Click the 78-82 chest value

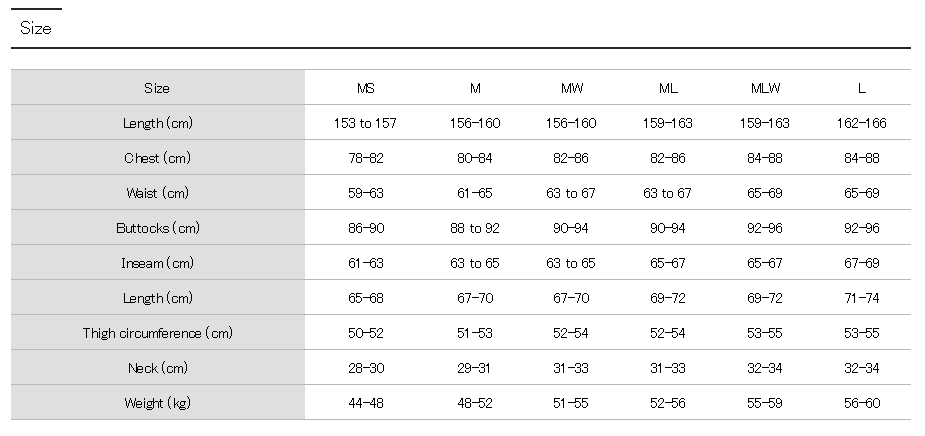click(365, 158)
